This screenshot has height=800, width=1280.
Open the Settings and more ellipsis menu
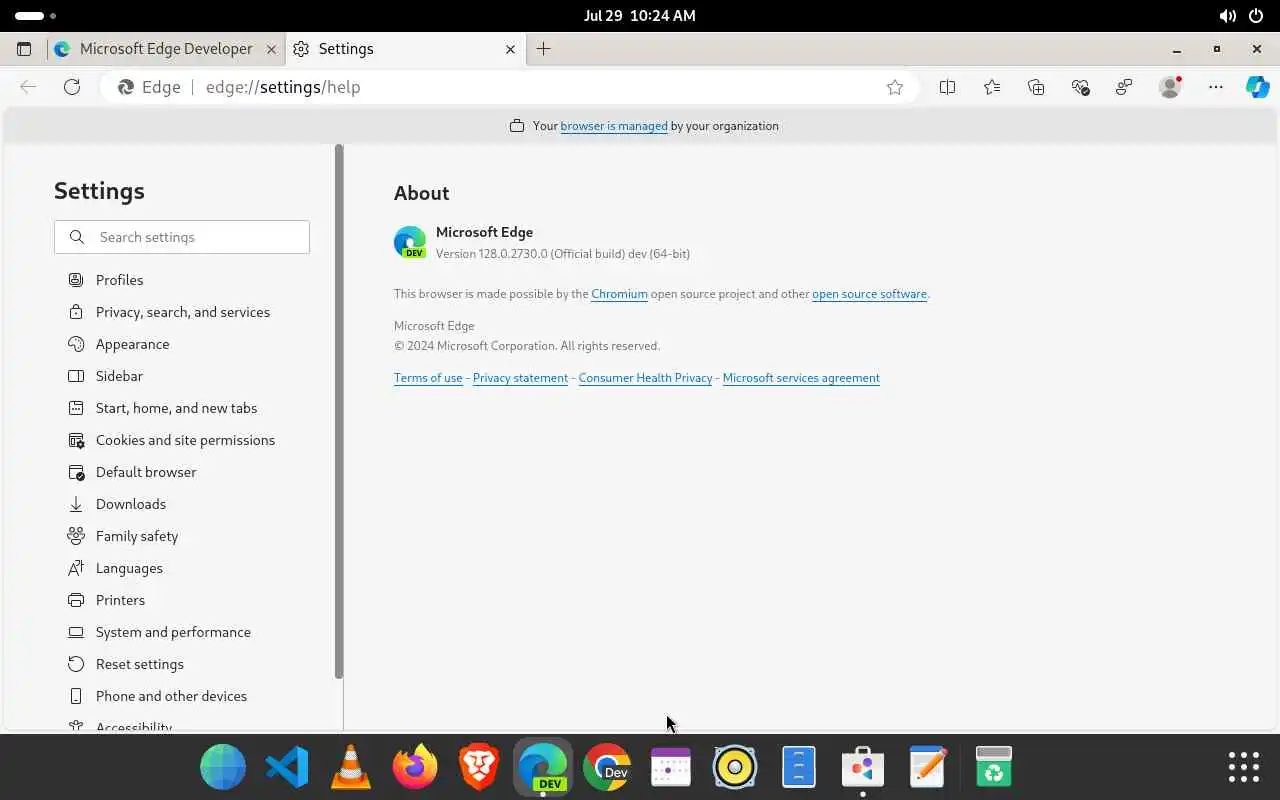(1216, 87)
